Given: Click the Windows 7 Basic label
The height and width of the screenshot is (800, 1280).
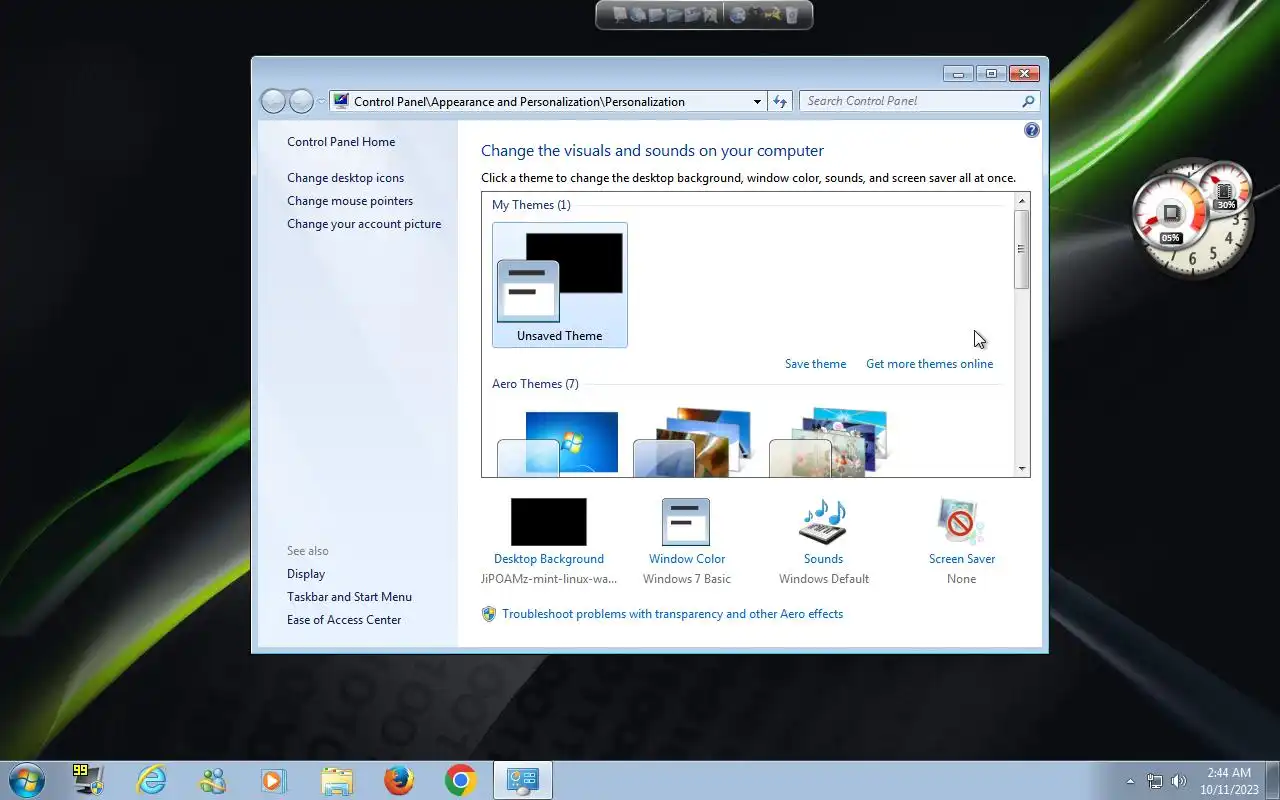Looking at the screenshot, I should 687,579.
